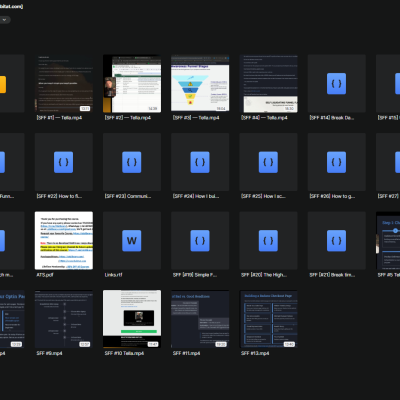Open the [SFF #14] Break De... file icon
The image size is (400, 400).
coord(336,84)
